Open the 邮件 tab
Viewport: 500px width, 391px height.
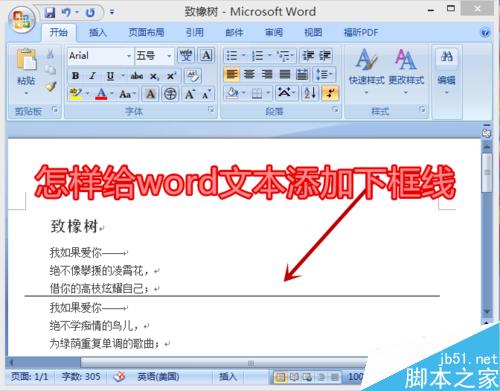click(234, 33)
